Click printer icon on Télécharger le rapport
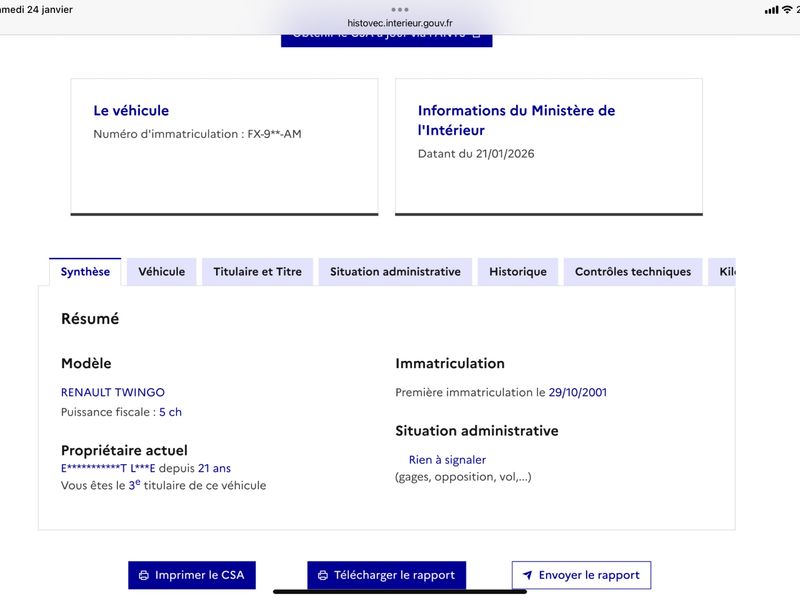This screenshot has width=800, height=600. coord(323,576)
